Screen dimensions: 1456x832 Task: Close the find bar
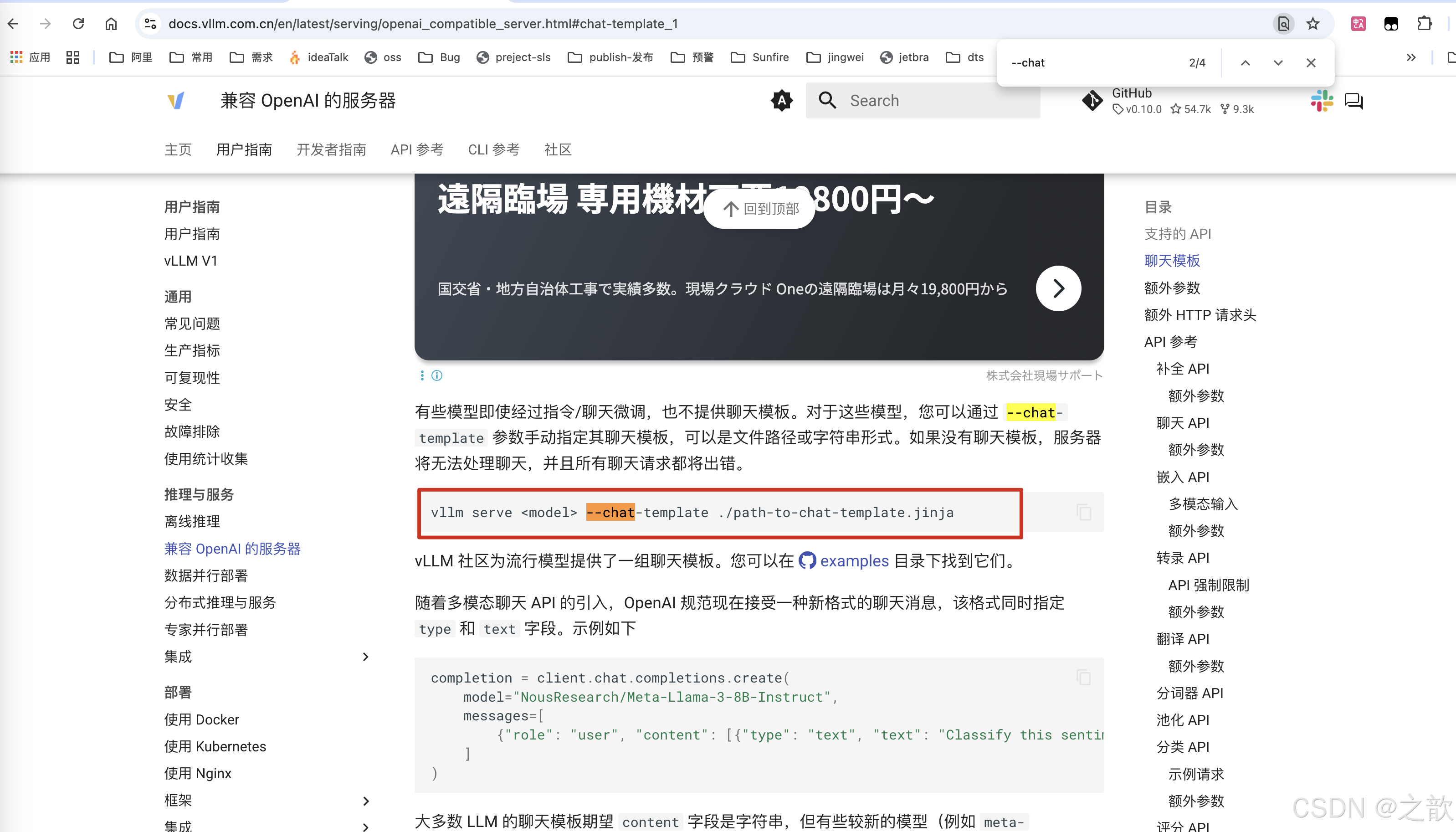click(1311, 63)
